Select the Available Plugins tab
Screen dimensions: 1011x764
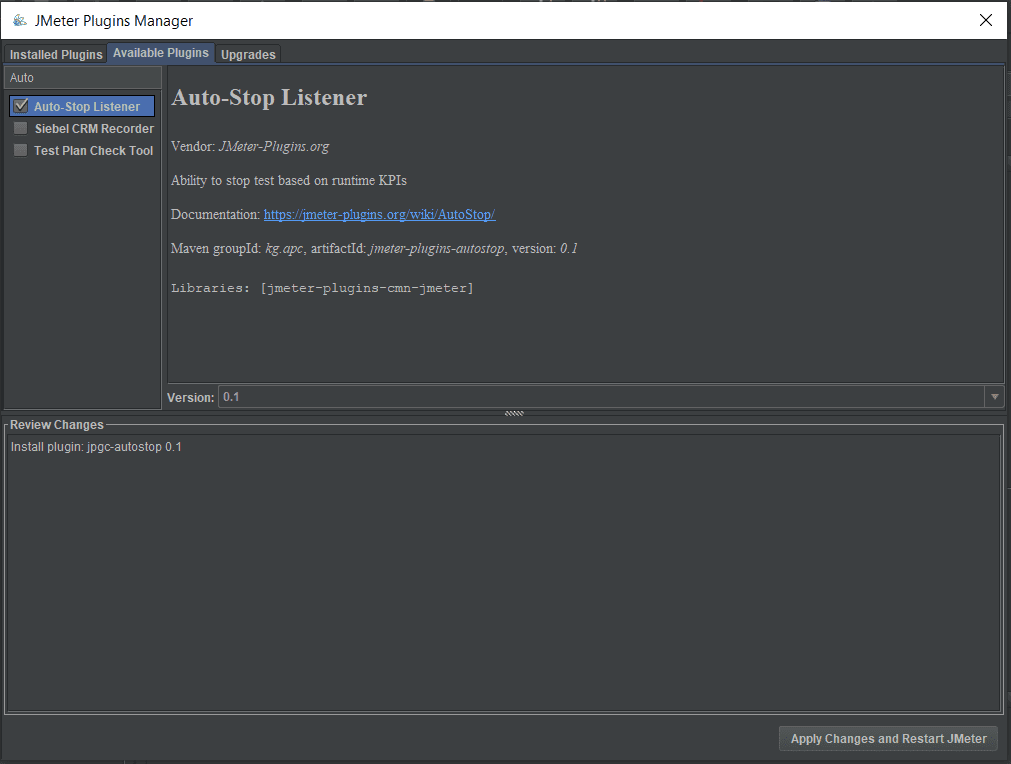tap(161, 53)
